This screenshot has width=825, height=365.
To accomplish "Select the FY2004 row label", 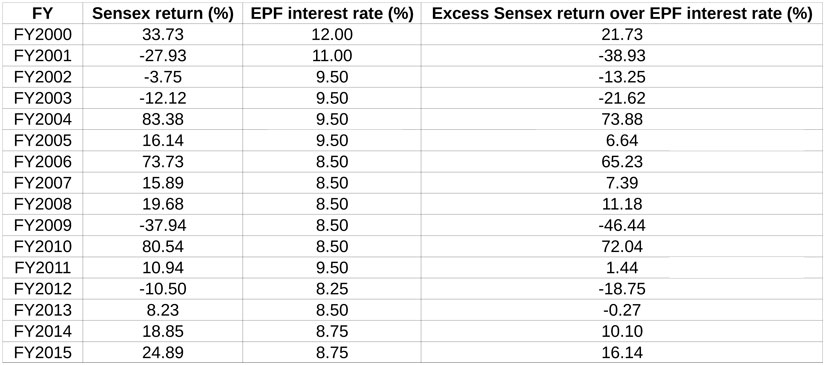I will click(42, 119).
